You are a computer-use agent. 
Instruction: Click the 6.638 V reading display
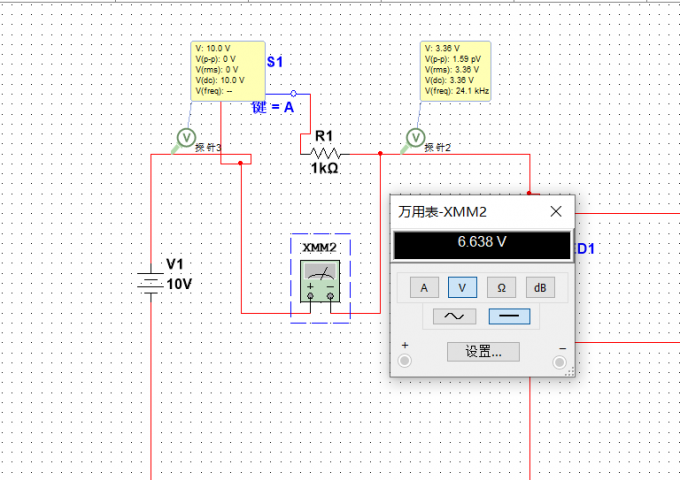[482, 244]
